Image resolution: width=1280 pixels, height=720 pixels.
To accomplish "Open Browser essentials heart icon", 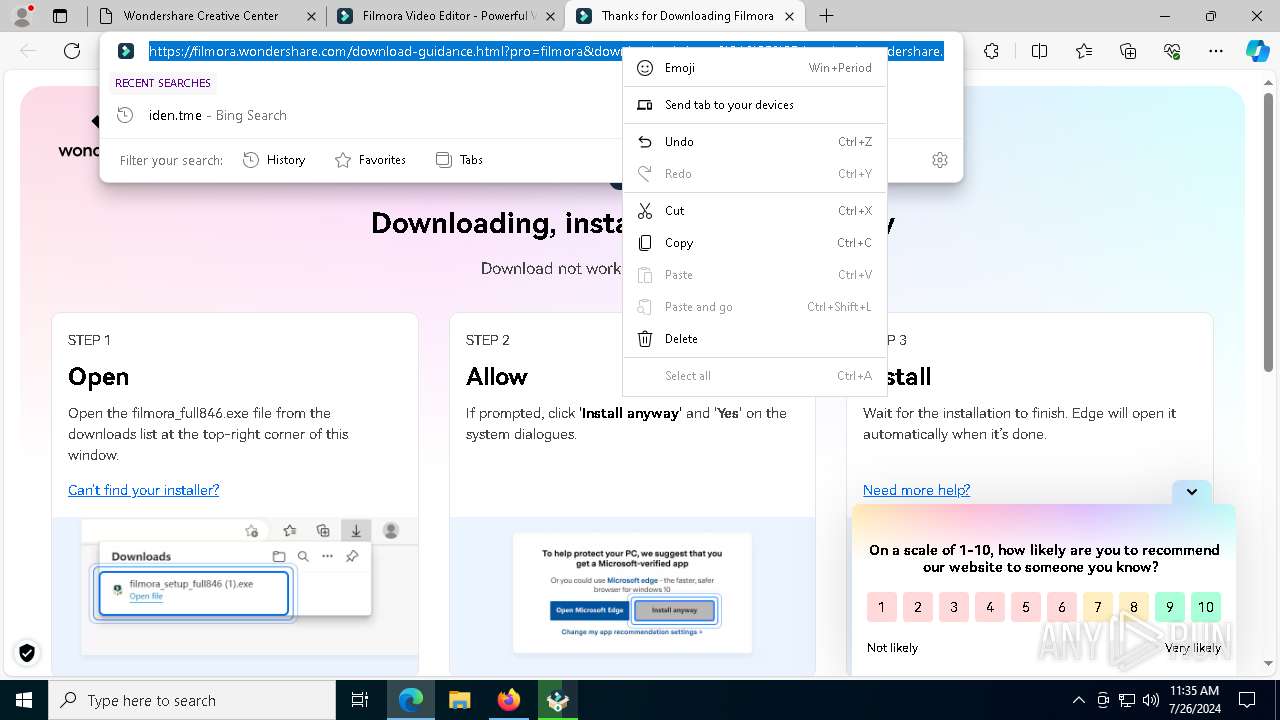I will point(1172,51).
